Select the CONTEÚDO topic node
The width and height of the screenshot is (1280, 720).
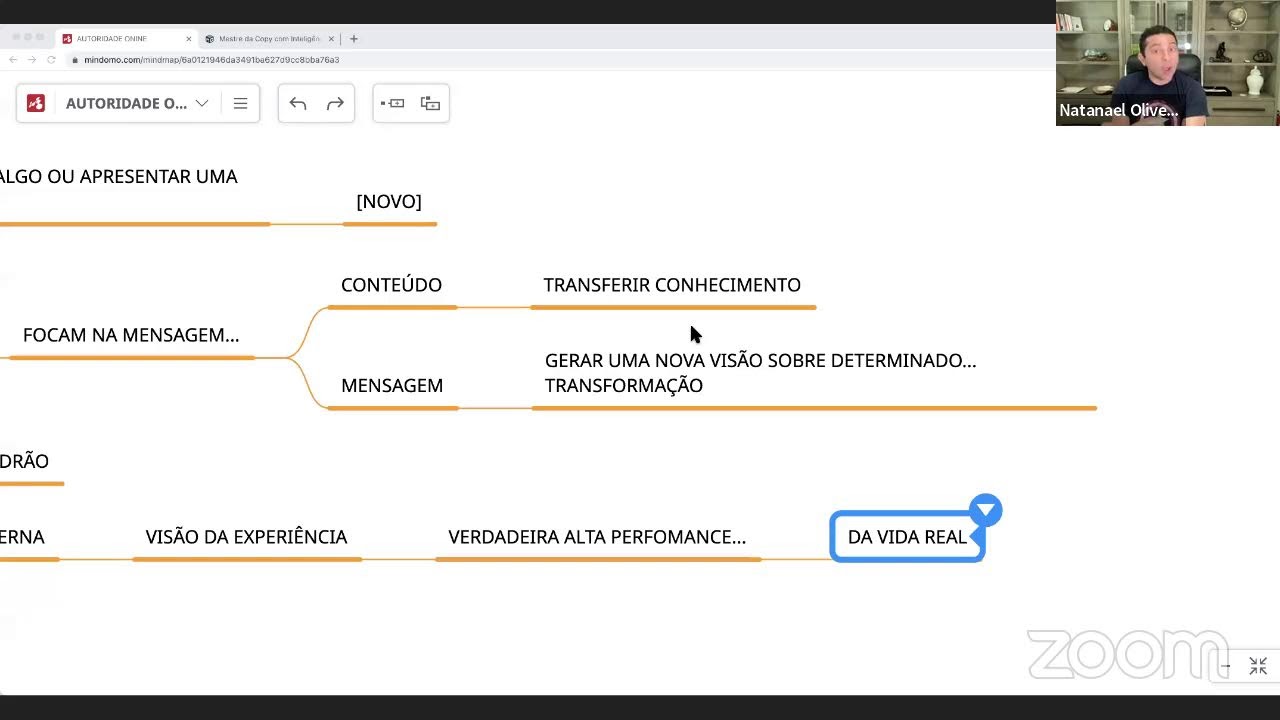(391, 285)
